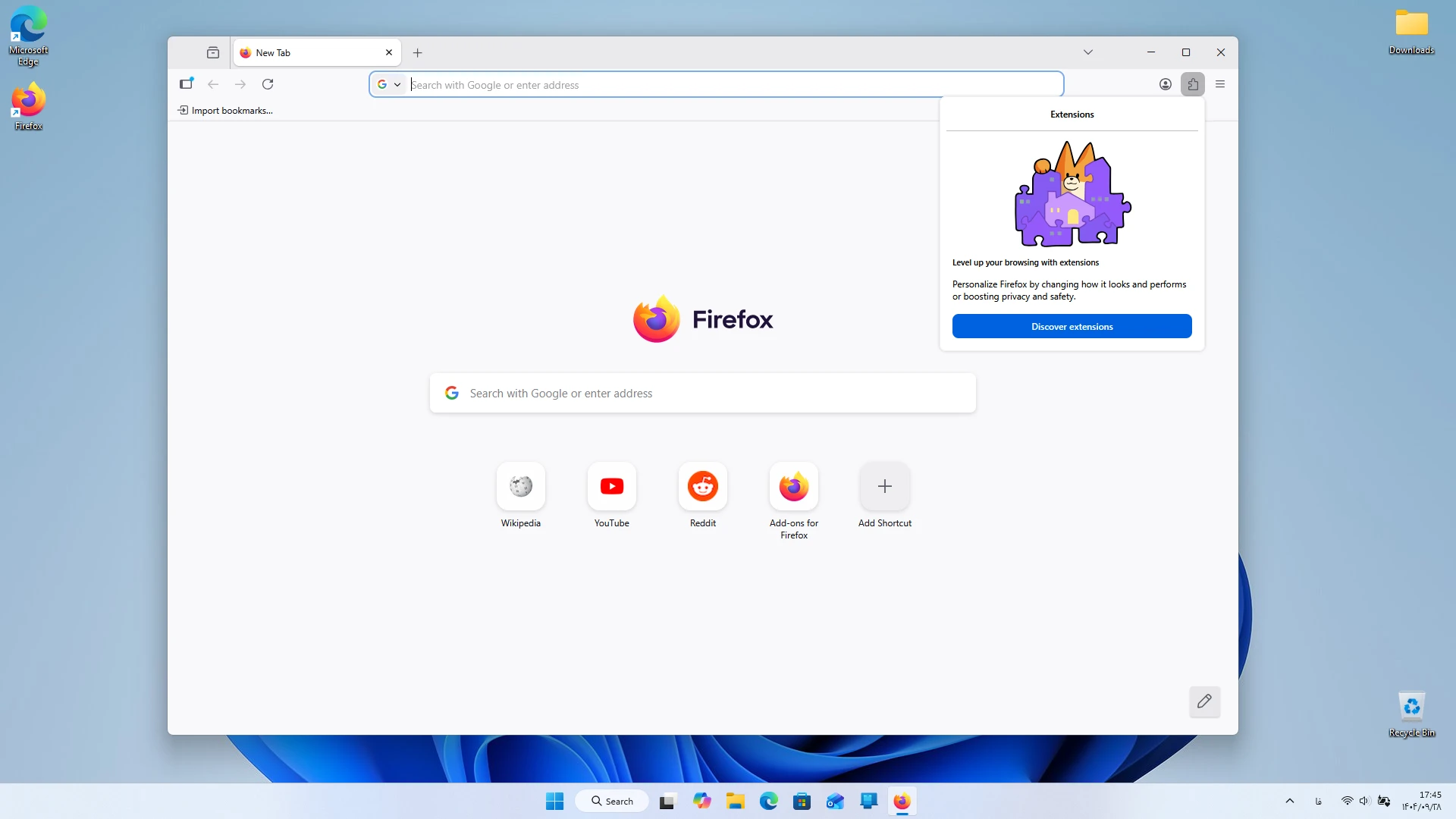Open Microsoft Store from the taskbar

pyautogui.click(x=802, y=801)
